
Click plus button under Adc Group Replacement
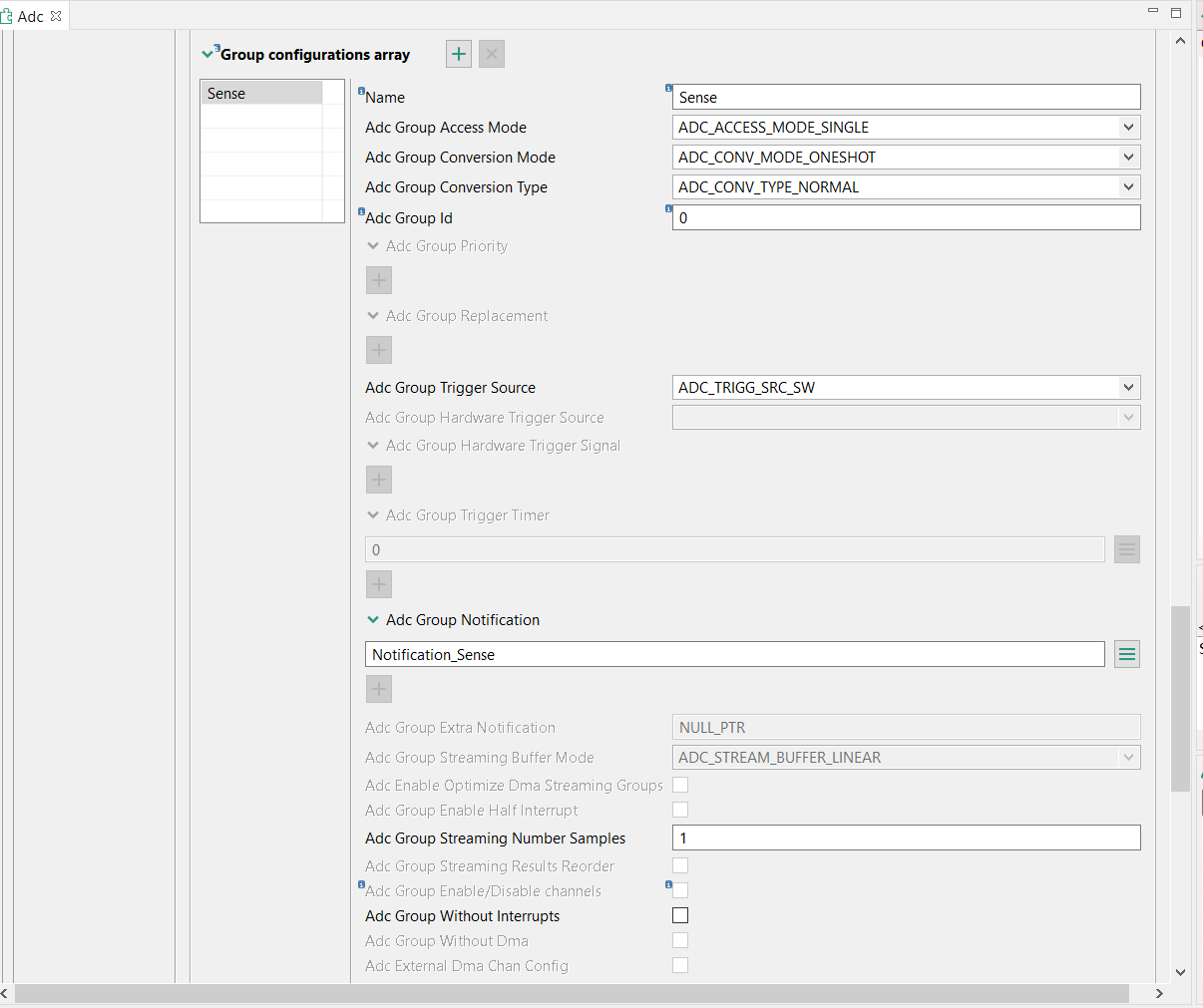[x=379, y=350]
